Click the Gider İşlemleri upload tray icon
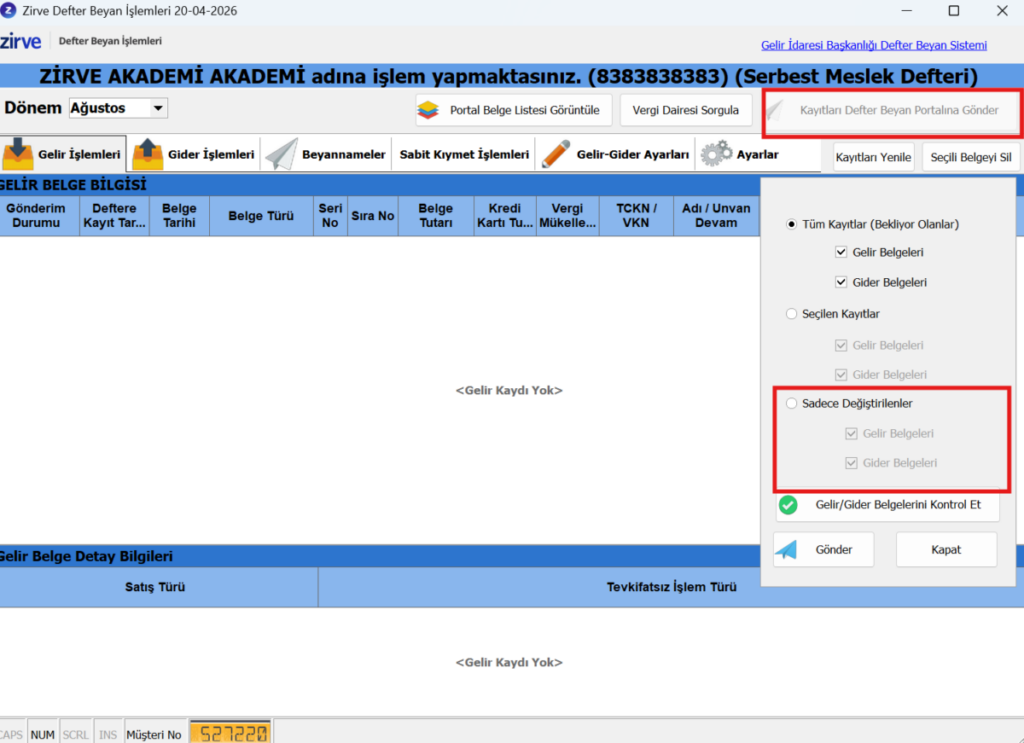This screenshot has height=743, width=1024. click(x=148, y=154)
